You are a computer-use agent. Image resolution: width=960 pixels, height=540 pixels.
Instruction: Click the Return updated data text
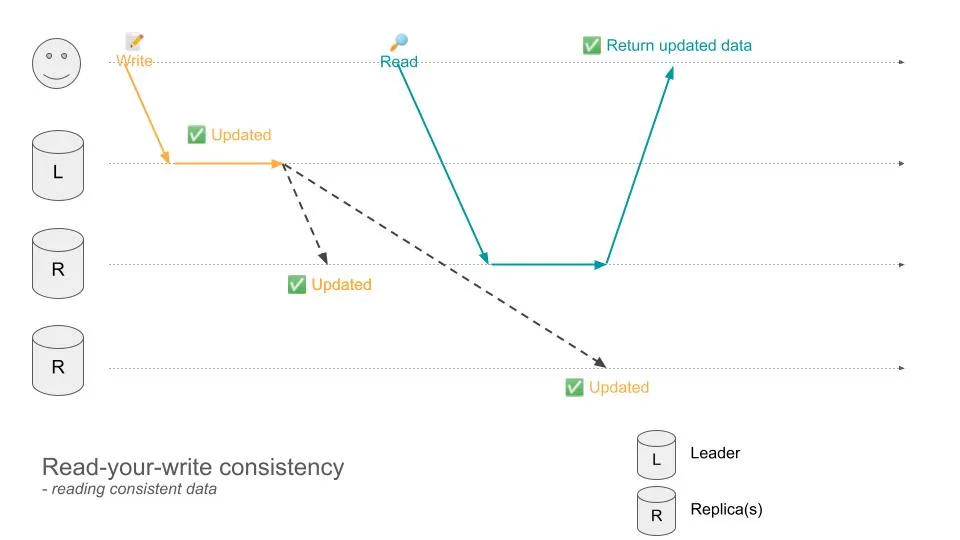coord(679,45)
